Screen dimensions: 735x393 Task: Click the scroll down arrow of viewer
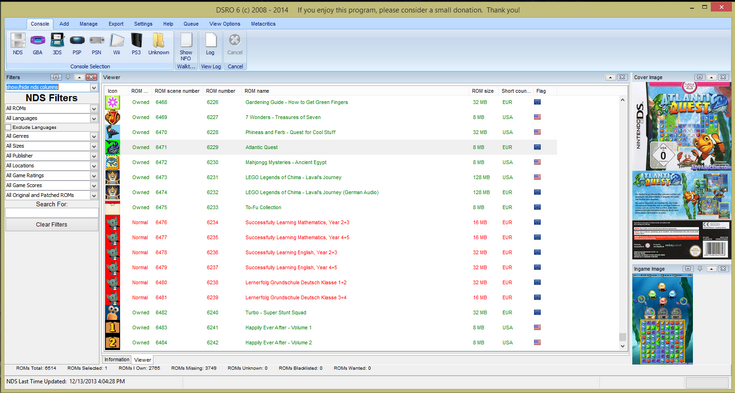click(x=622, y=346)
